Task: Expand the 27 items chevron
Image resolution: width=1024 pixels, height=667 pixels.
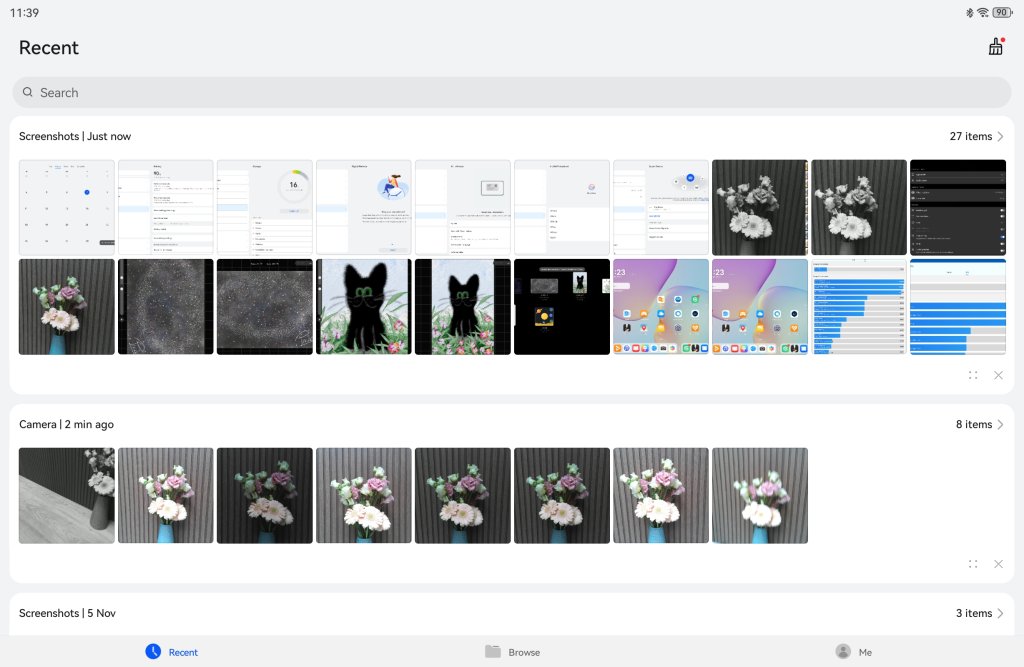Action: [1000, 136]
